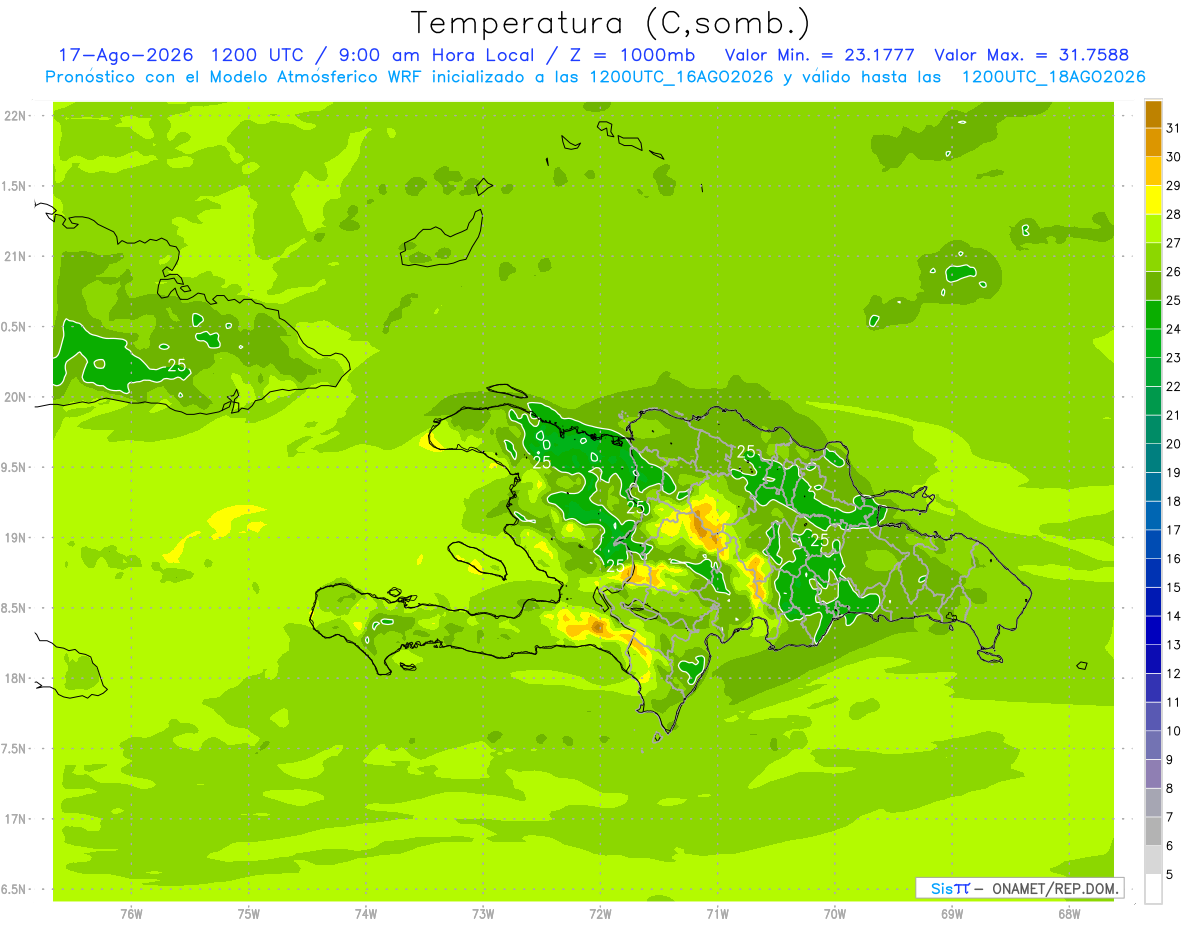Click the "19N" latitude axis label
Viewport: 1200px width, 927px height.
pos(17,537)
